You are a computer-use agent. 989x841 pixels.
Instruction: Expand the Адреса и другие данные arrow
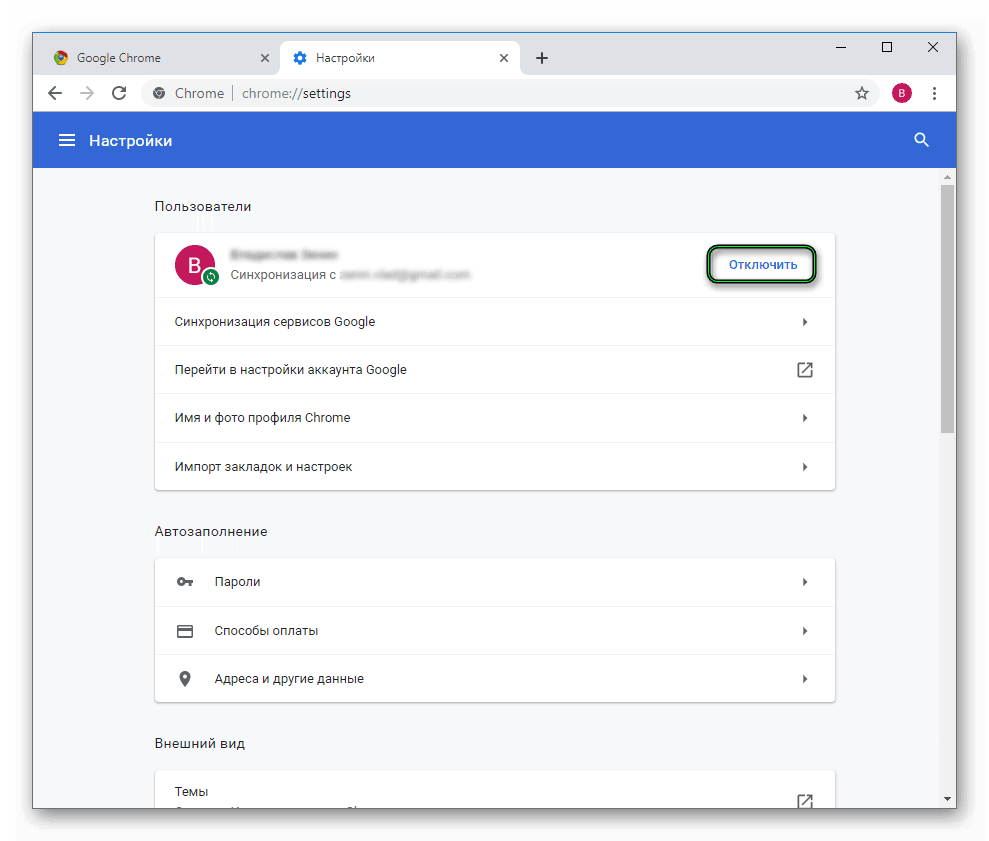805,679
